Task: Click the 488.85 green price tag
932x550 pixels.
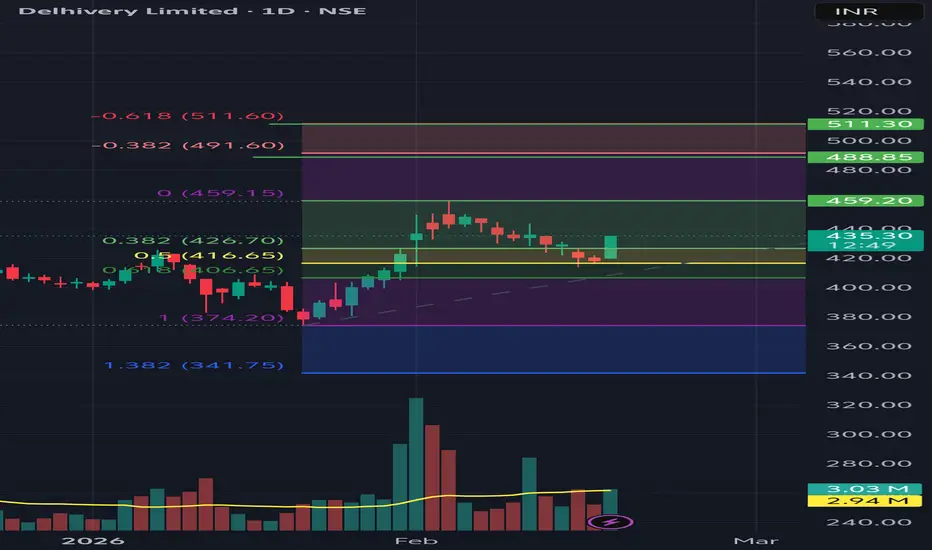Action: (865, 157)
